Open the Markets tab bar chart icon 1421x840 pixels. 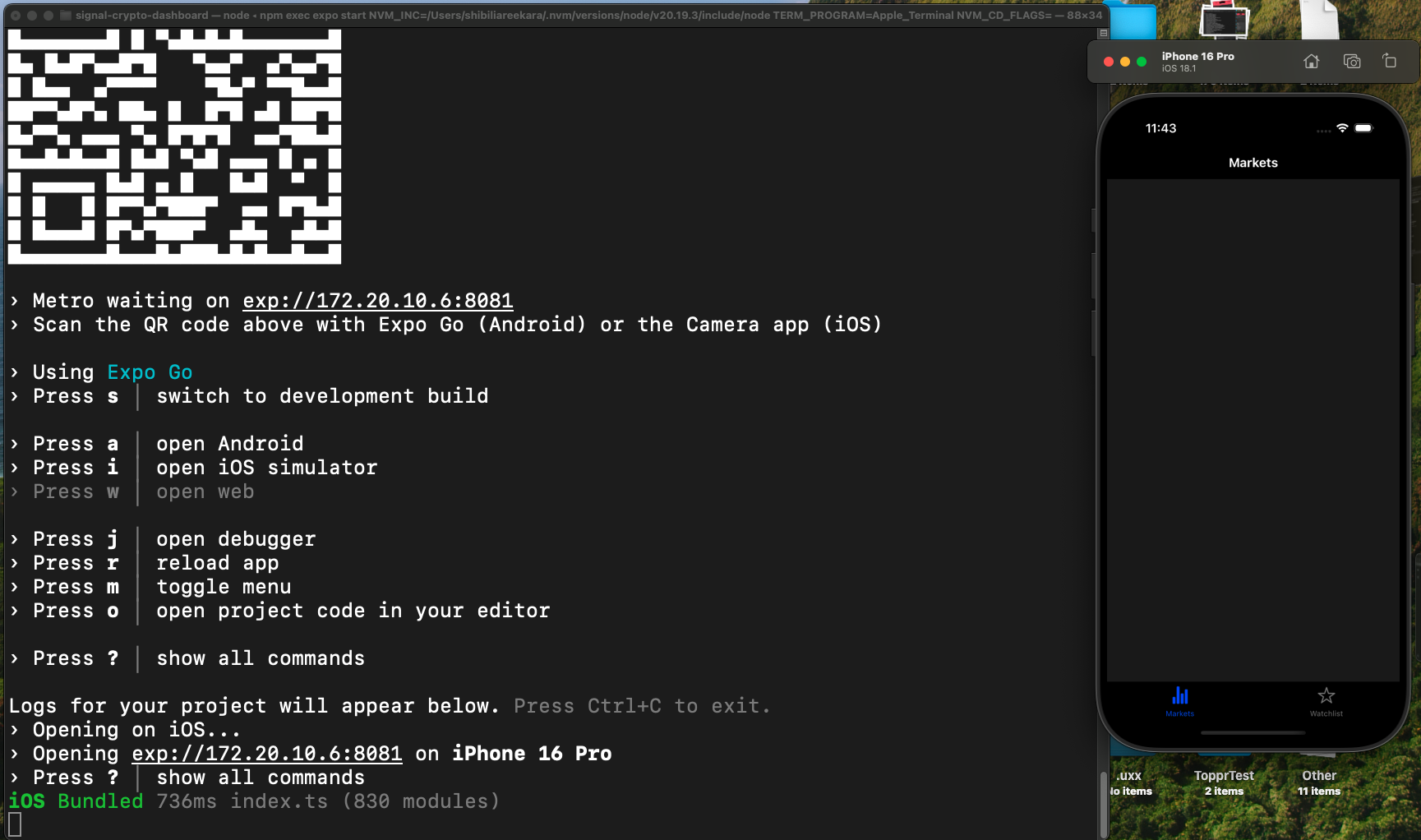click(1180, 695)
